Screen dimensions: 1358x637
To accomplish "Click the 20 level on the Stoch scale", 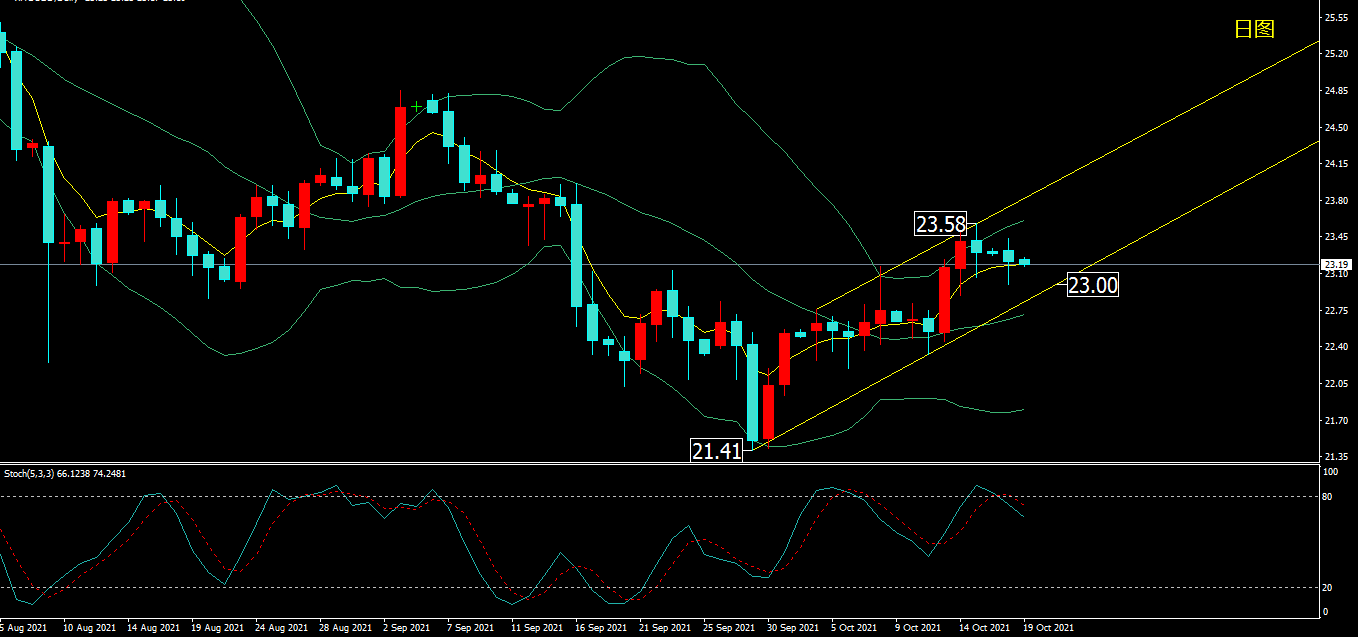I will tap(1328, 587).
